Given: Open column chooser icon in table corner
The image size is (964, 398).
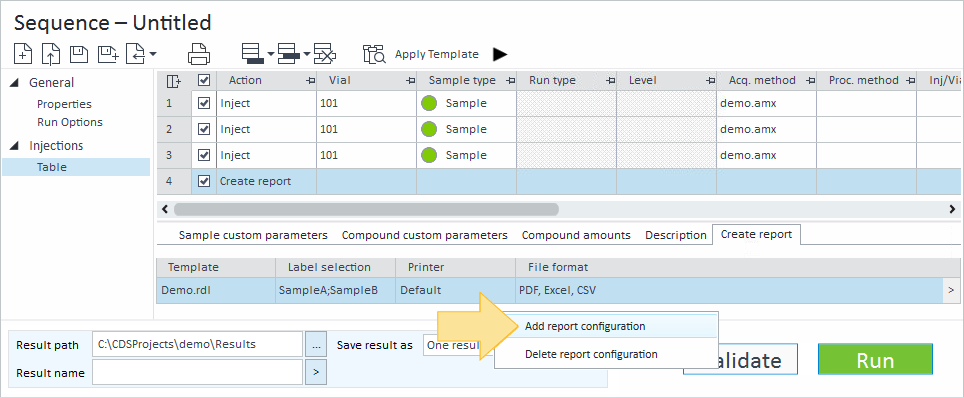Looking at the screenshot, I should pos(174,81).
